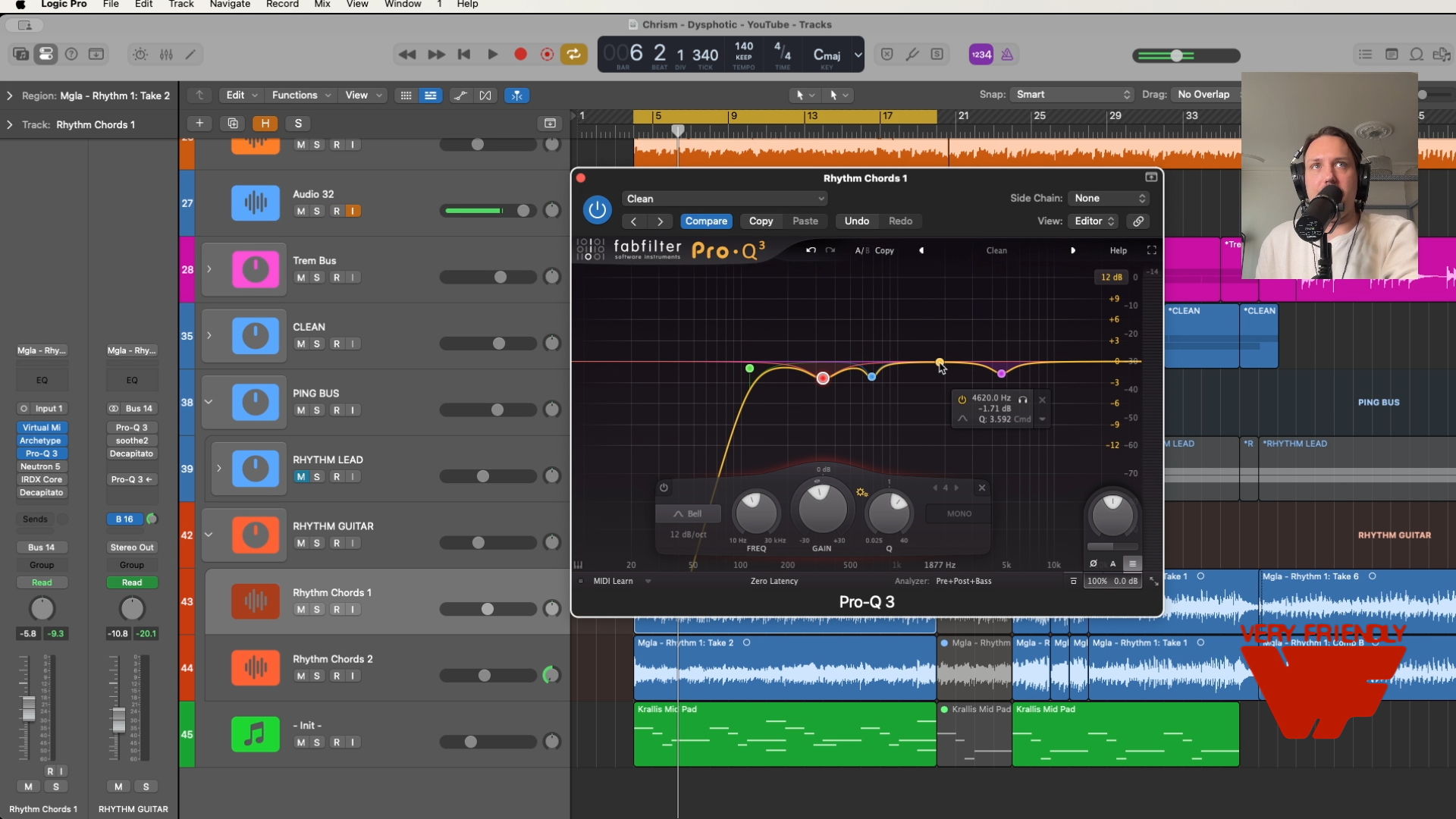Click the Audio 32 track icon
The width and height of the screenshot is (1456, 819).
click(x=255, y=202)
